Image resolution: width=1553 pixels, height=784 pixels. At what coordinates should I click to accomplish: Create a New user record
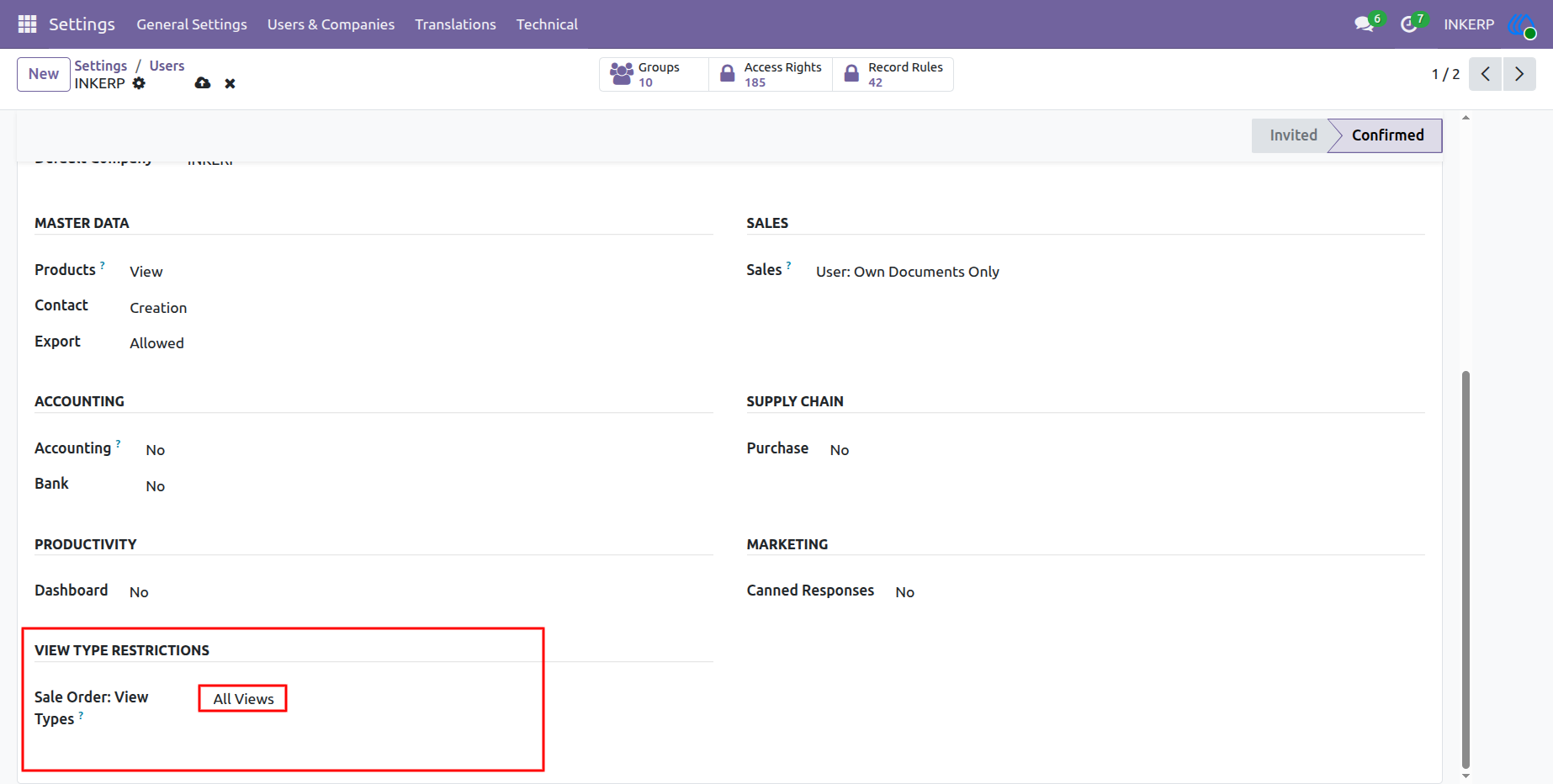click(44, 74)
